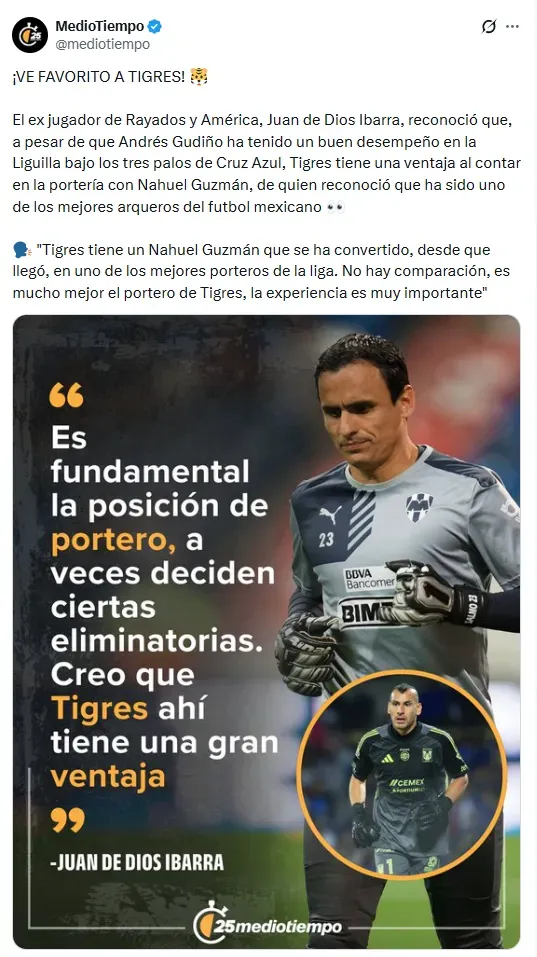Click the orange closing quotation mark

coord(68,820)
